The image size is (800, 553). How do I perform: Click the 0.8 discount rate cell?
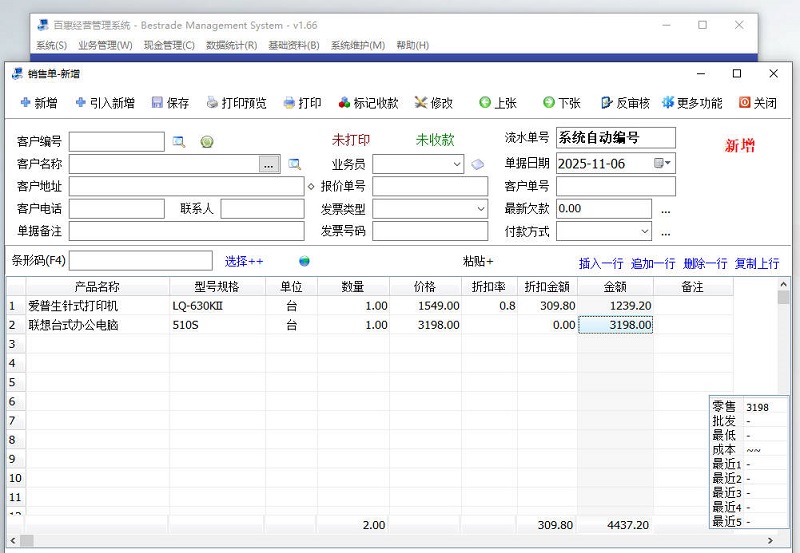click(489, 306)
